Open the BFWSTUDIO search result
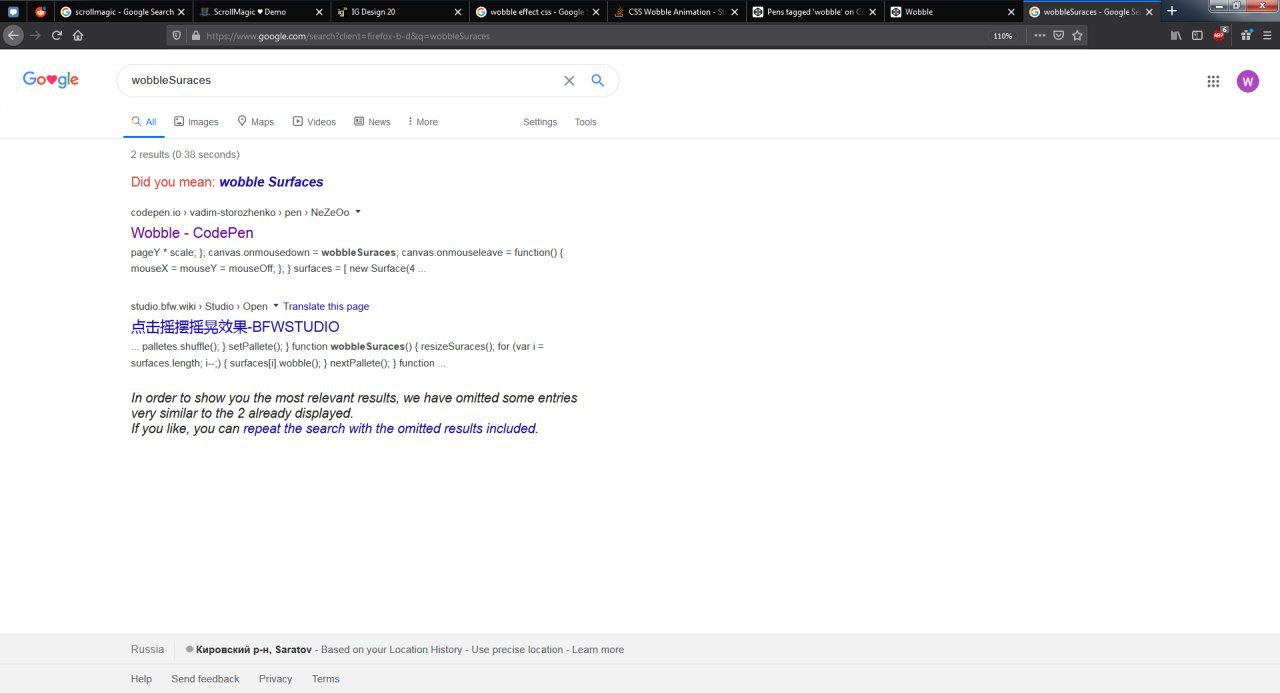This screenshot has height=693, width=1280. (235, 327)
